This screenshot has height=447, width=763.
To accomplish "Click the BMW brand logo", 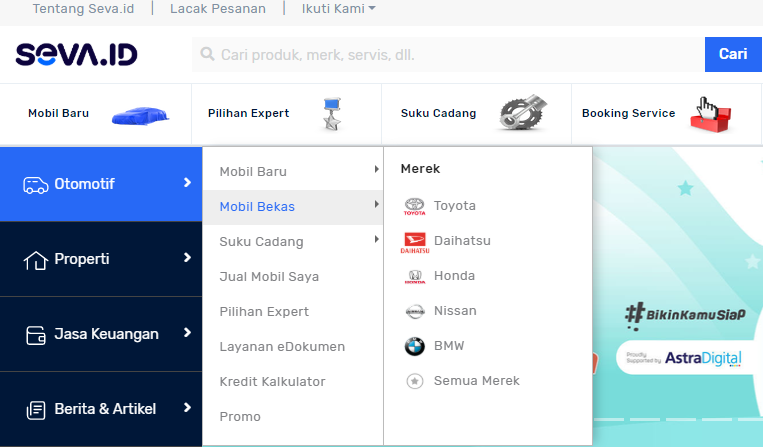I will [x=415, y=346].
